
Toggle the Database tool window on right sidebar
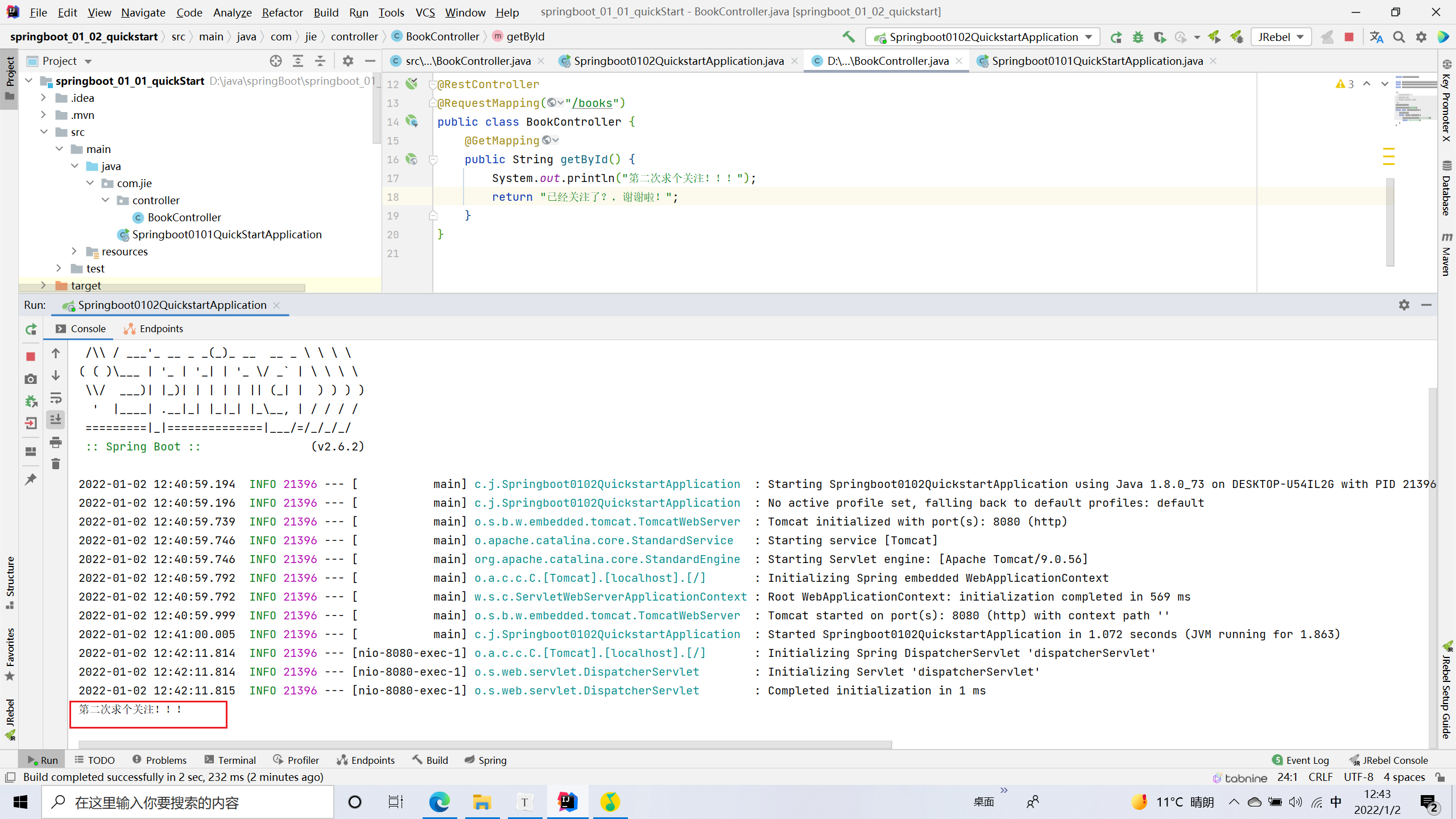click(1446, 188)
